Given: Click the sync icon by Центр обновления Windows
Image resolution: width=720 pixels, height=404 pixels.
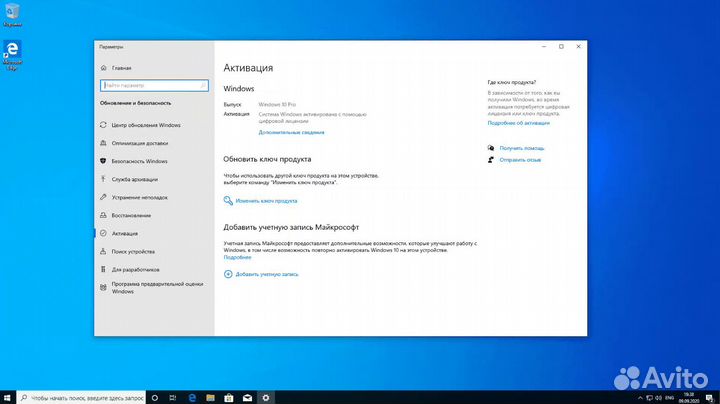Looking at the screenshot, I should pos(103,125).
